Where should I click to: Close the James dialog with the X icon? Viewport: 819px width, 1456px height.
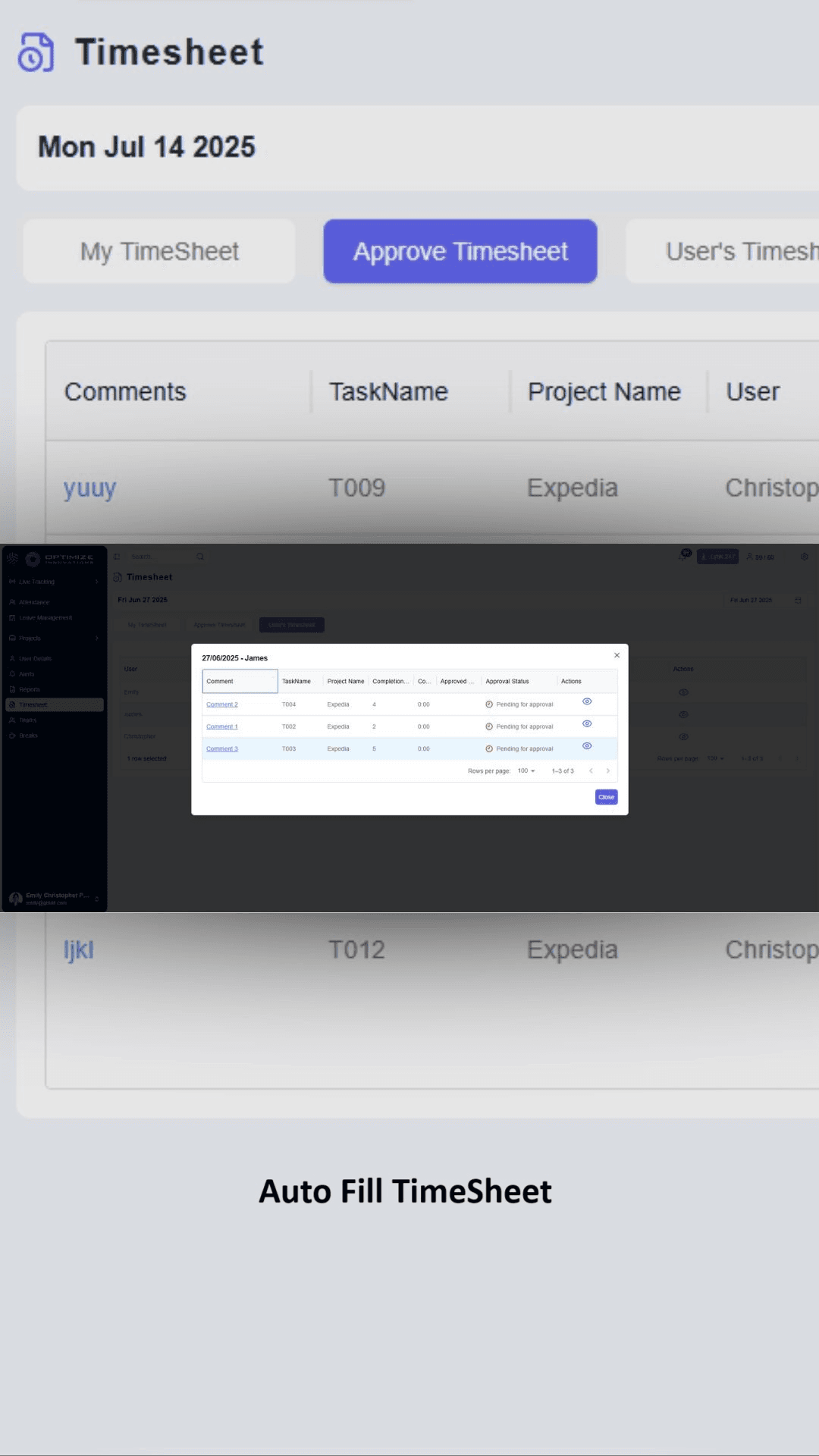click(617, 655)
